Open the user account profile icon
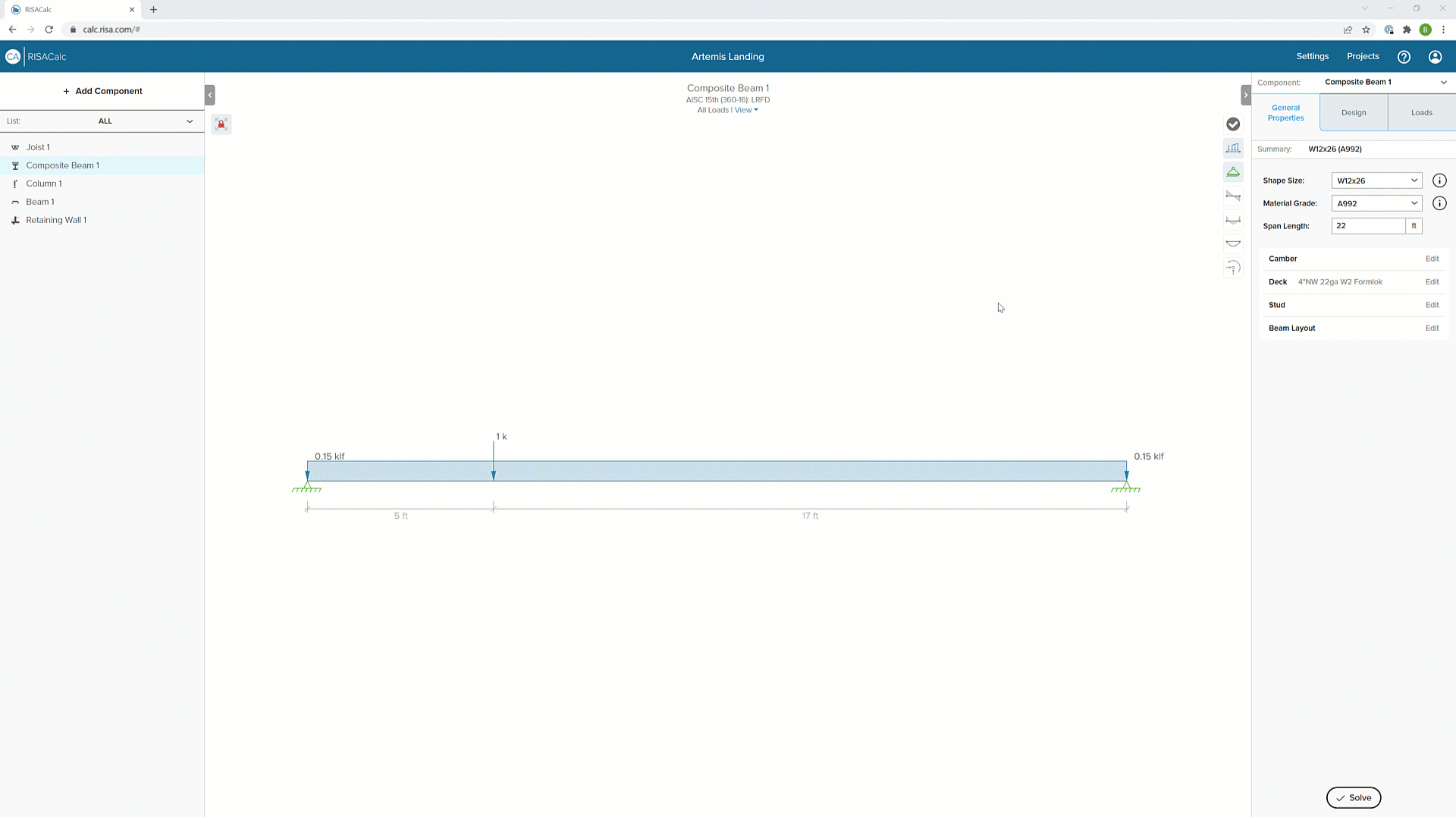Screen dimensions: 1456x817 tap(1435, 57)
